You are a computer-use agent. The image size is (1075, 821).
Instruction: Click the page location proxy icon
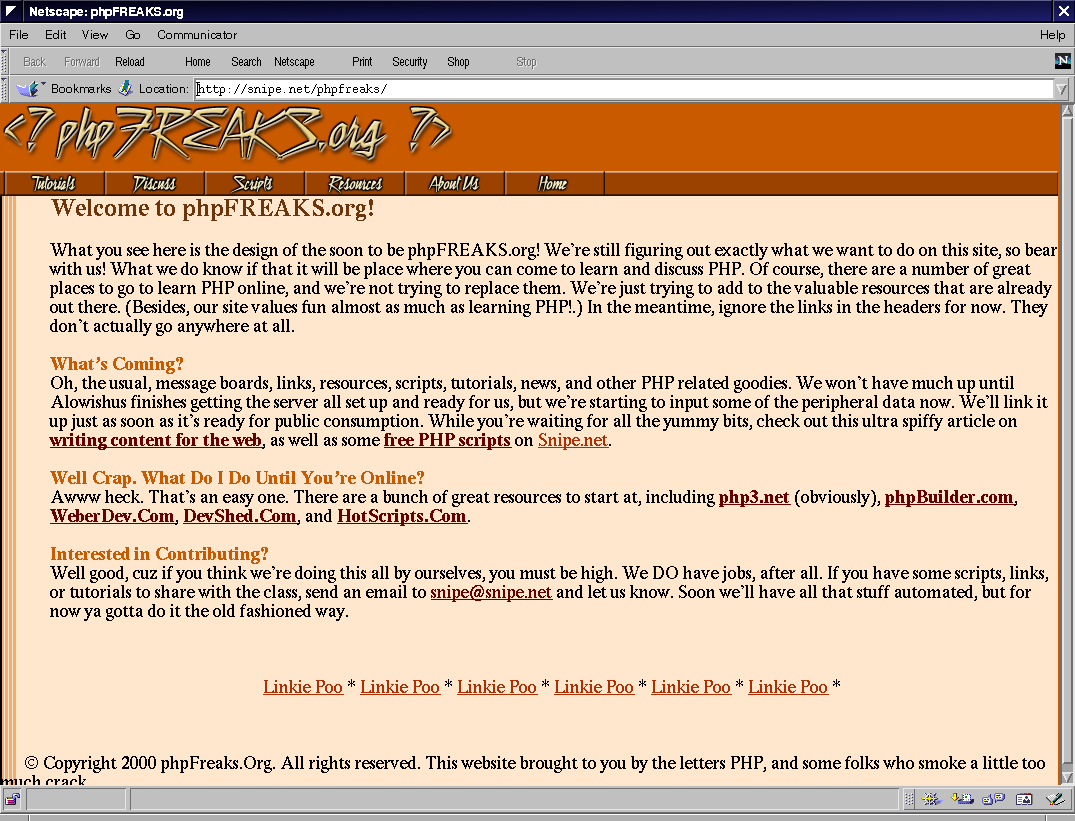click(125, 88)
